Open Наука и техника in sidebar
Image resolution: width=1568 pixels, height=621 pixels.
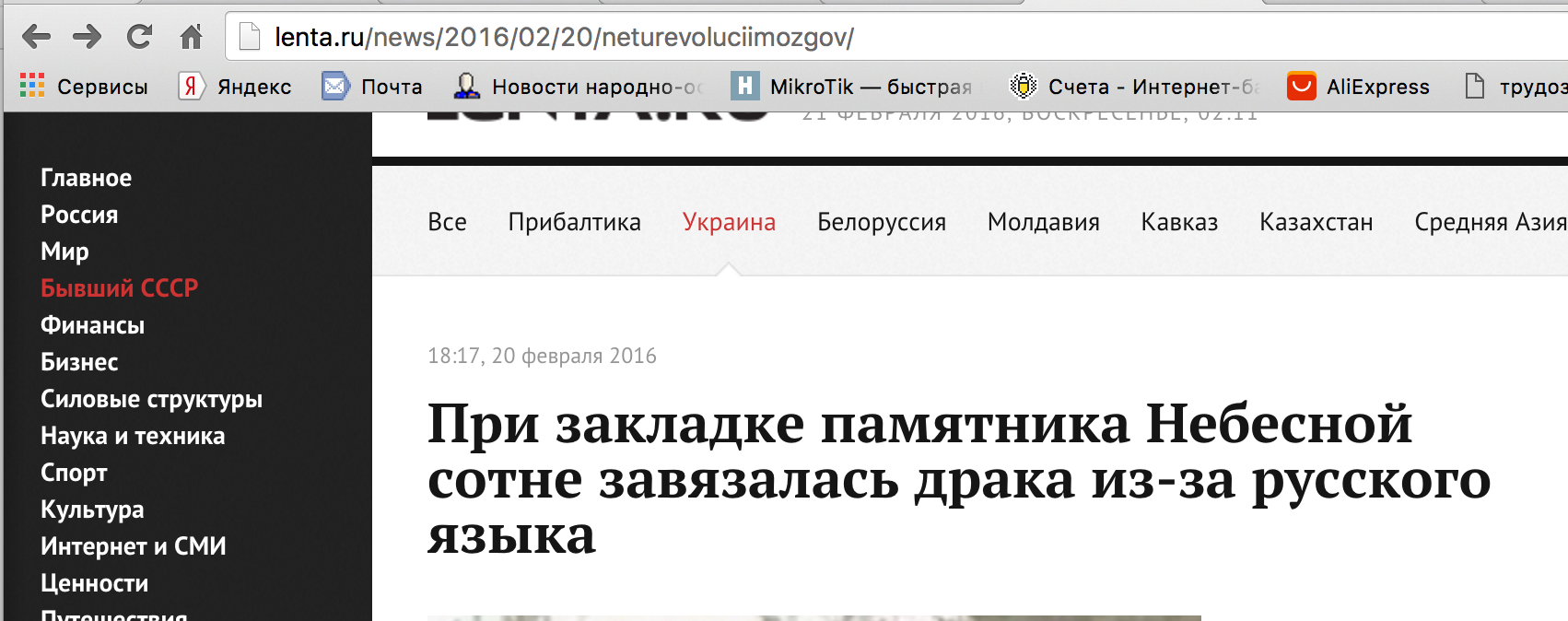click(x=133, y=436)
